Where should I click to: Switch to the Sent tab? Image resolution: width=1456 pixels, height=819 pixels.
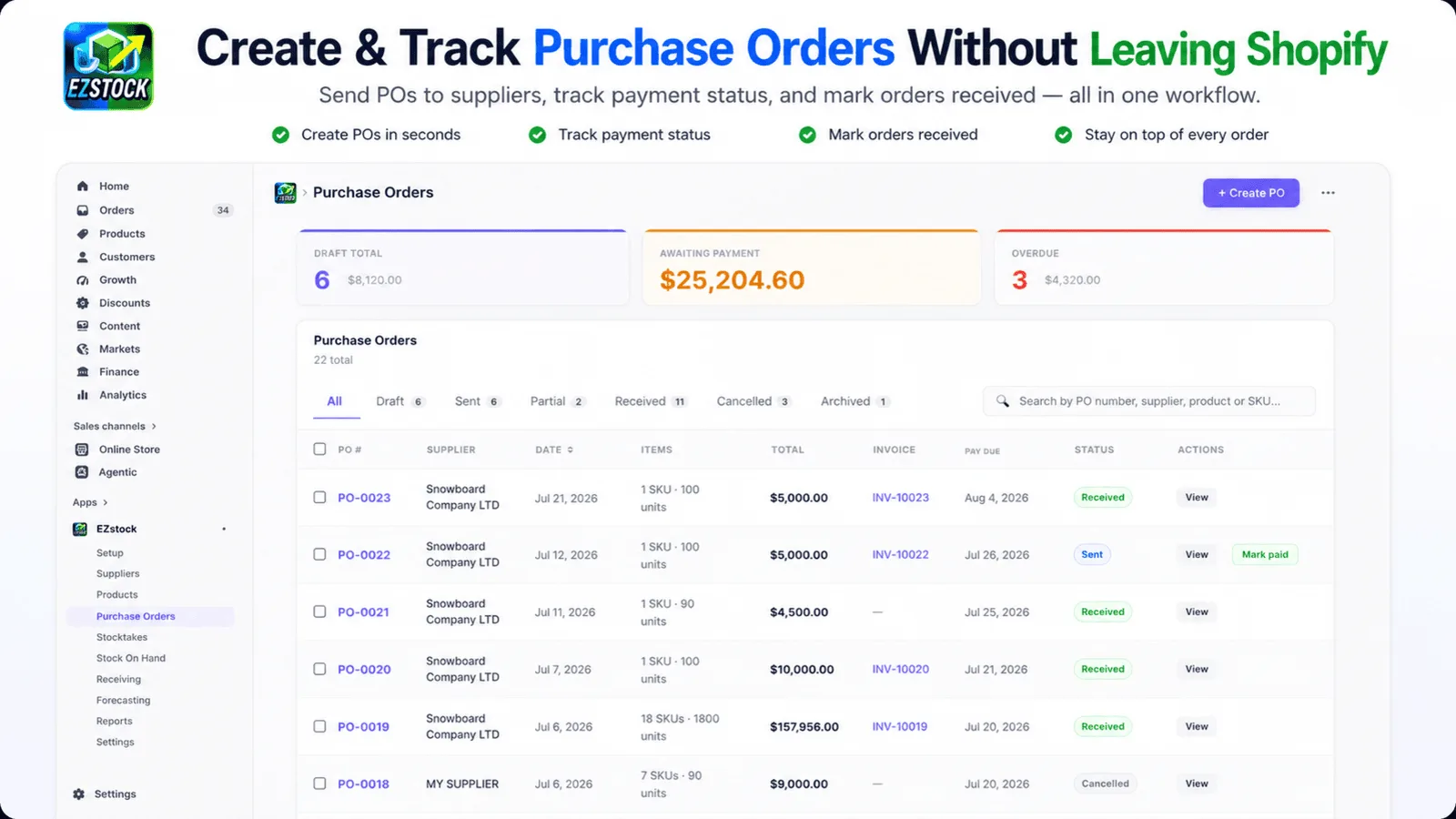click(478, 401)
